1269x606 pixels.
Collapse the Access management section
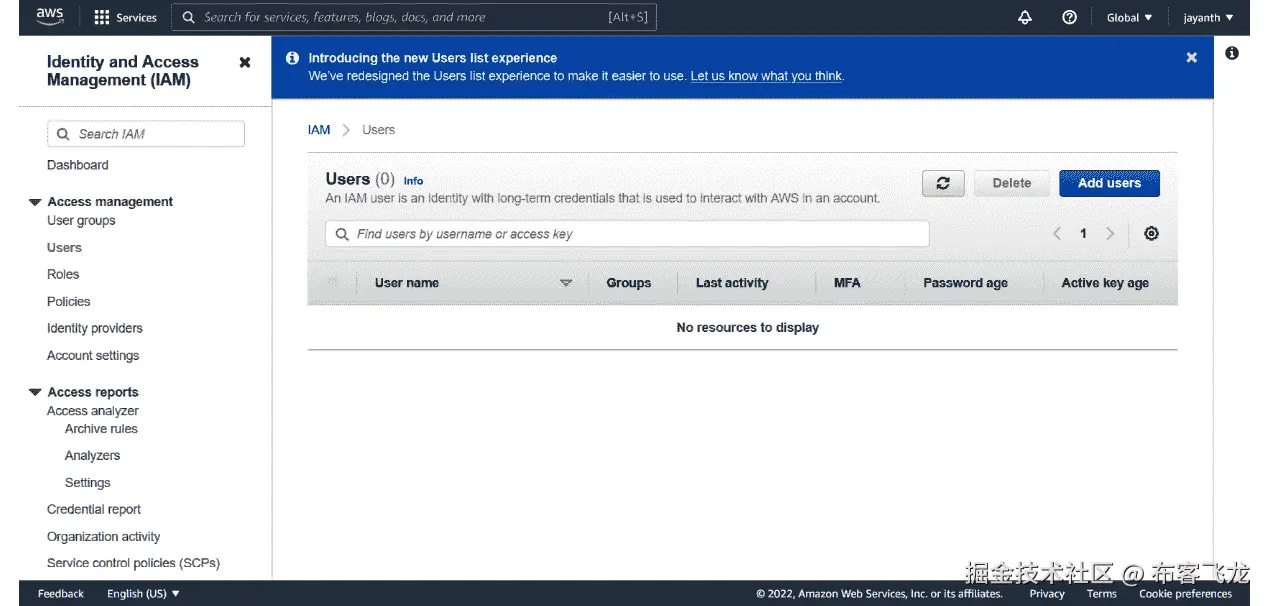pos(35,202)
